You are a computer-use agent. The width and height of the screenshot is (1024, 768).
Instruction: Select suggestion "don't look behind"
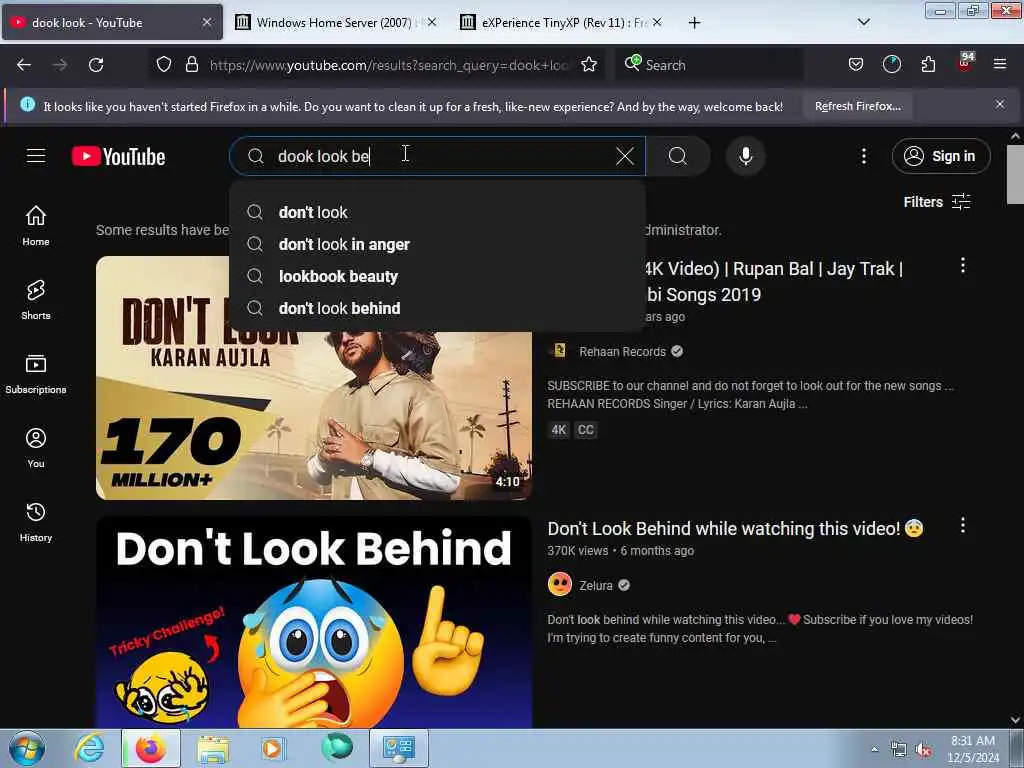point(437,308)
